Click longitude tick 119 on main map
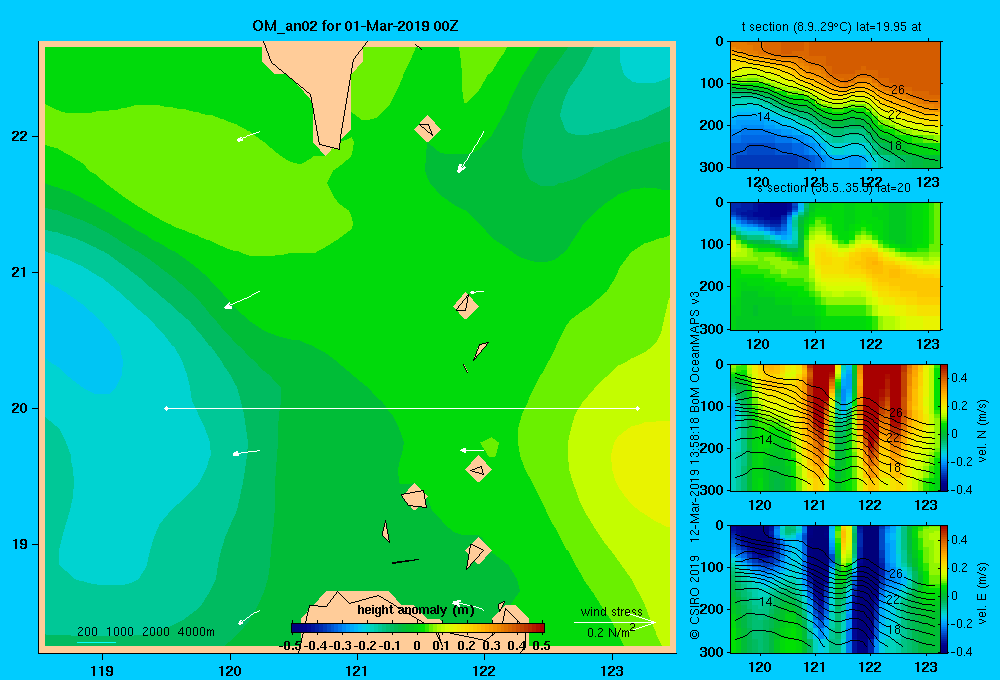The height and width of the screenshot is (680, 1000). [x=102, y=670]
